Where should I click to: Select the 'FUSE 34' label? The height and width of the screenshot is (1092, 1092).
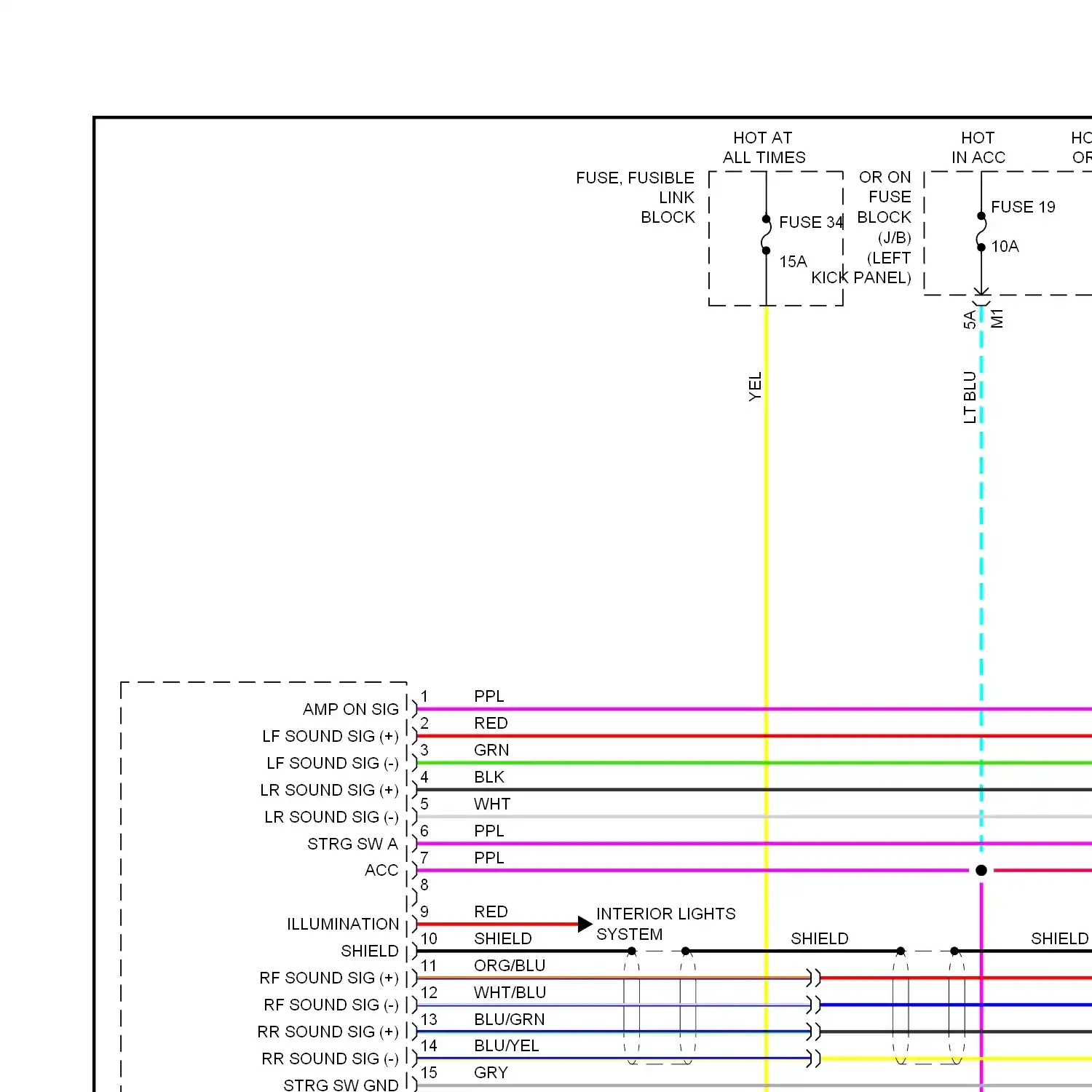[x=811, y=222]
